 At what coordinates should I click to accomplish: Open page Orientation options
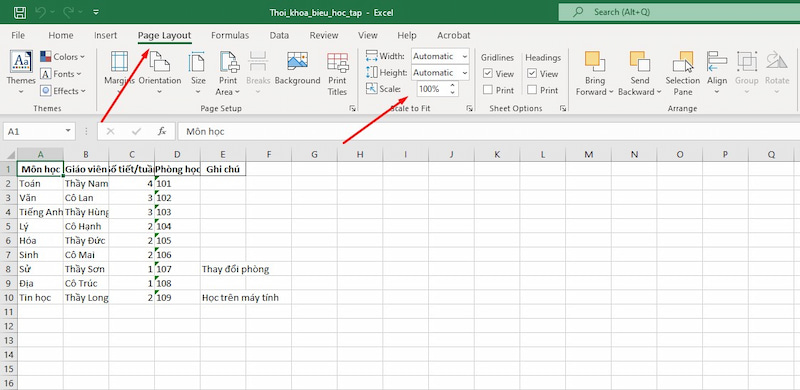tap(160, 72)
